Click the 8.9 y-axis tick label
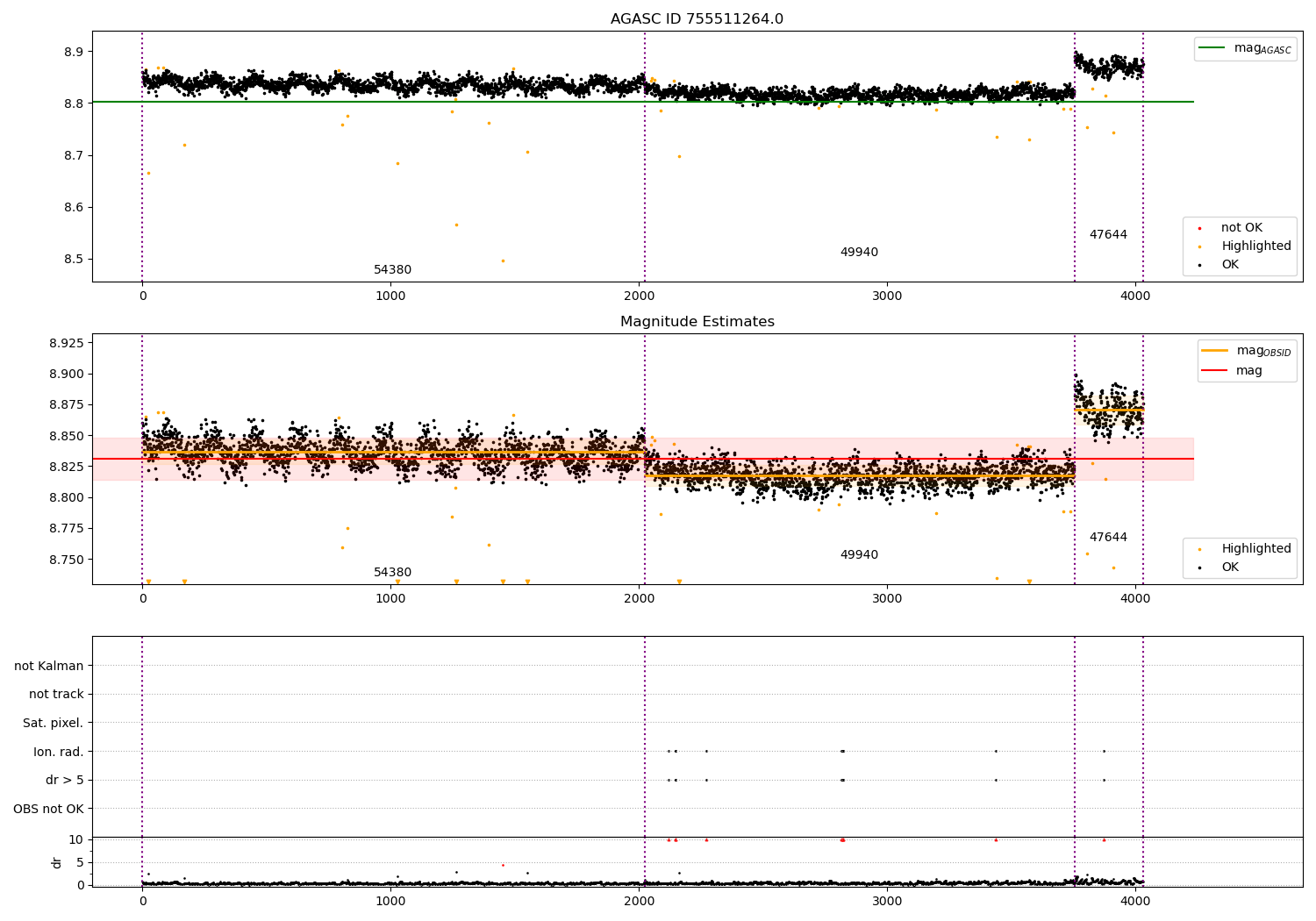This screenshot has height=921, width=1316. click(74, 52)
